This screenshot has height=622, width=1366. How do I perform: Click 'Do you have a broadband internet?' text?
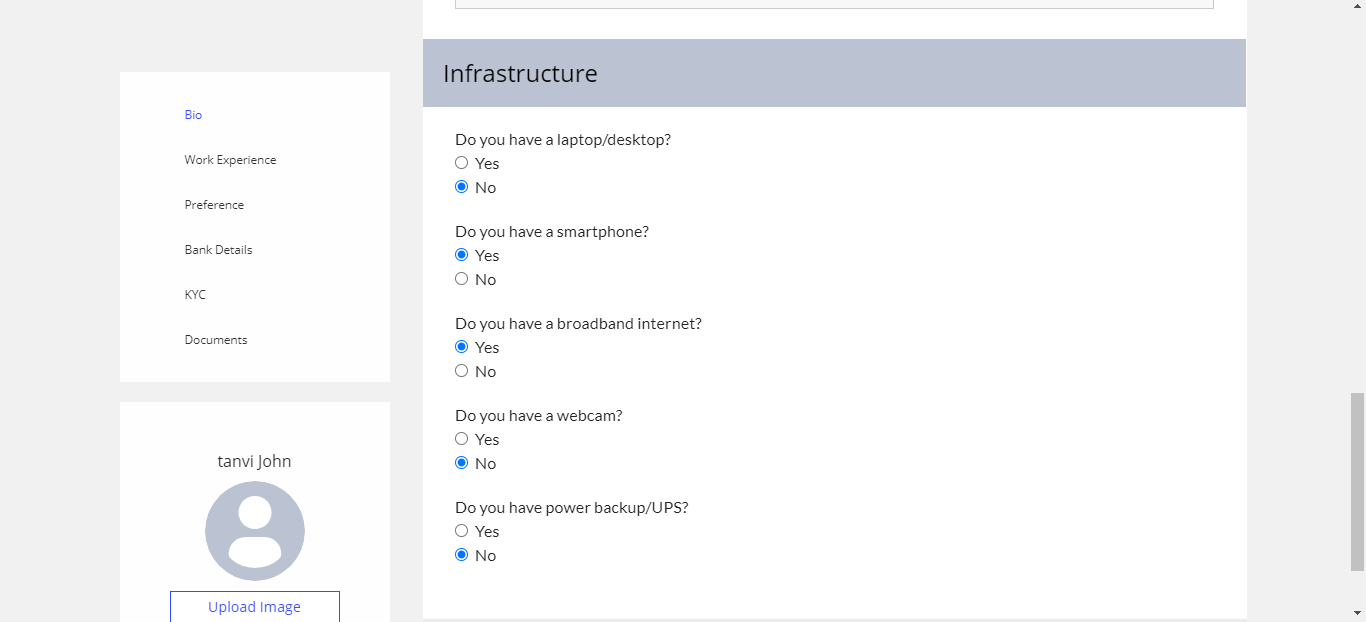pos(578,323)
